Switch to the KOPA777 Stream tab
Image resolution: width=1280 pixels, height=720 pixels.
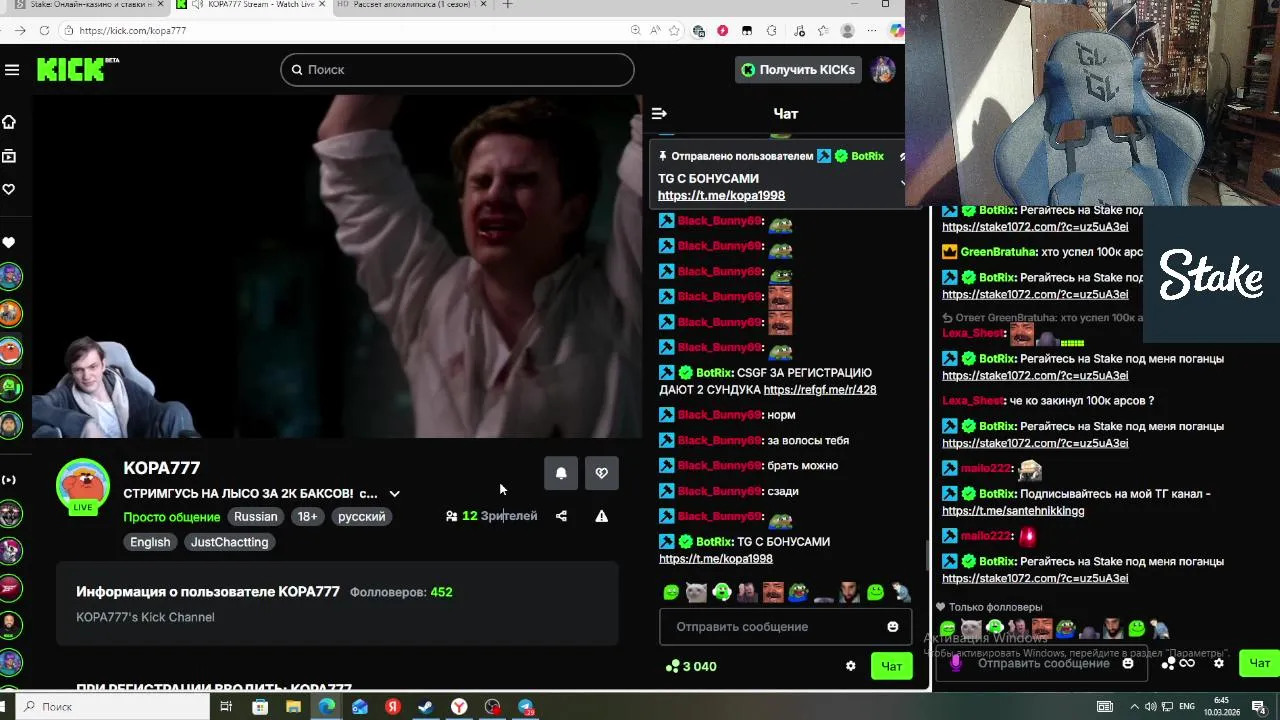pos(250,5)
